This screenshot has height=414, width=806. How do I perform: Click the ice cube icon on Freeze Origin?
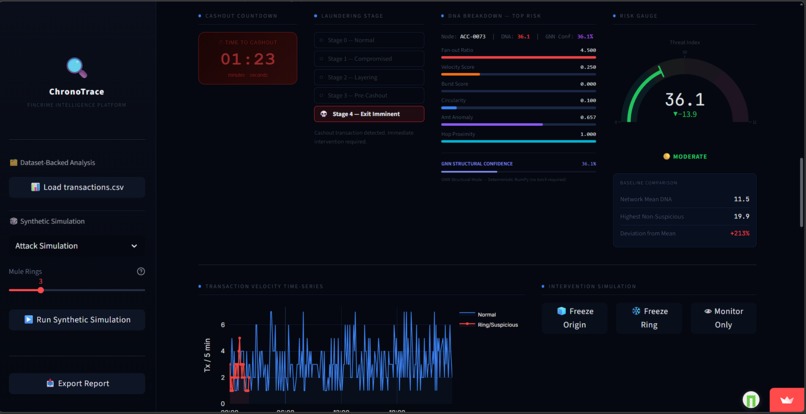561,311
